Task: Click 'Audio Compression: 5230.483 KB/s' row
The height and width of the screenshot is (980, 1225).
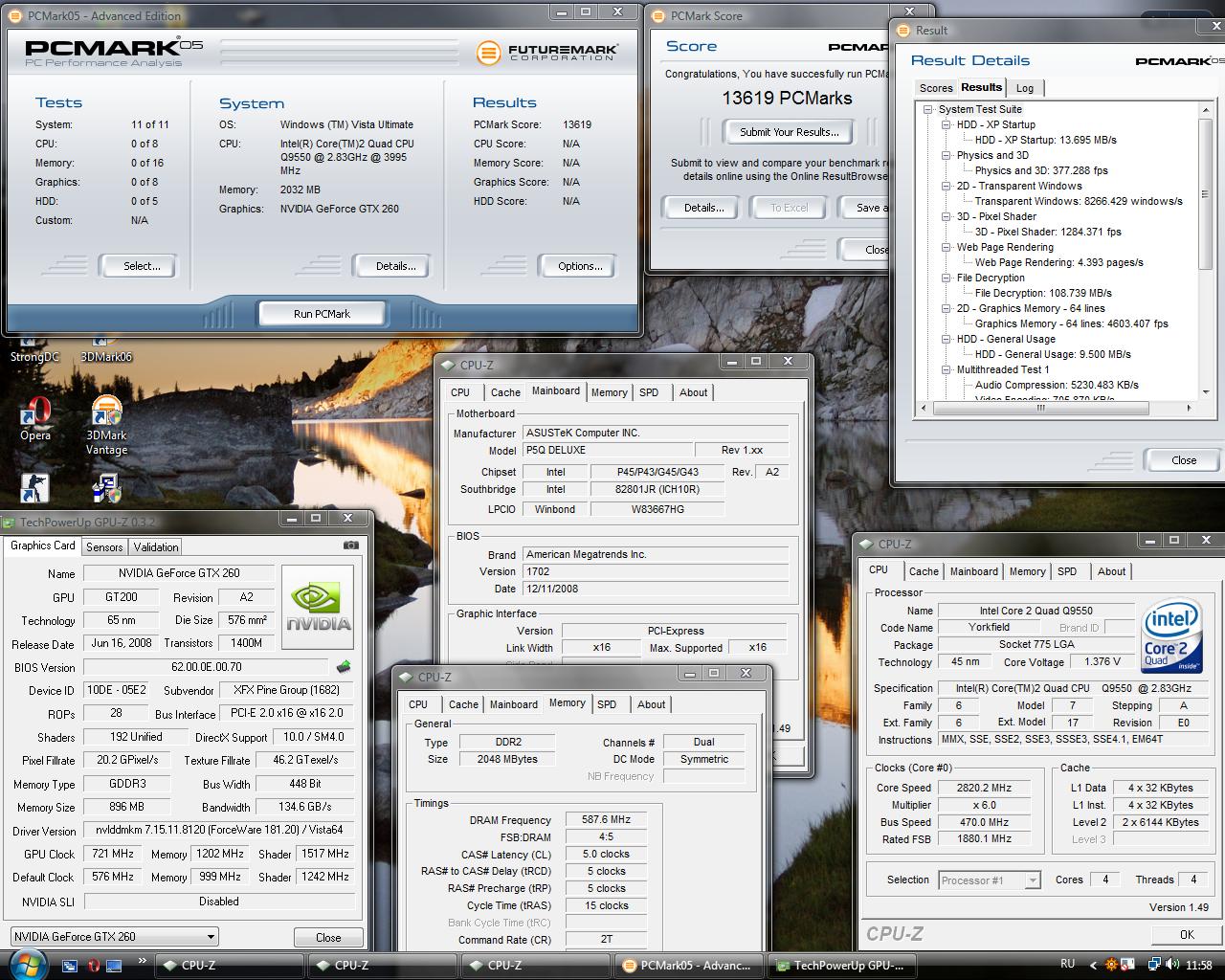Action: pyautogui.click(x=1057, y=385)
